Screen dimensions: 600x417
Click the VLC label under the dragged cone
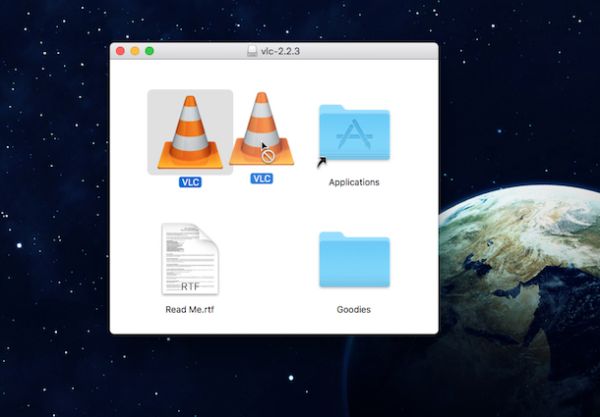(261, 178)
